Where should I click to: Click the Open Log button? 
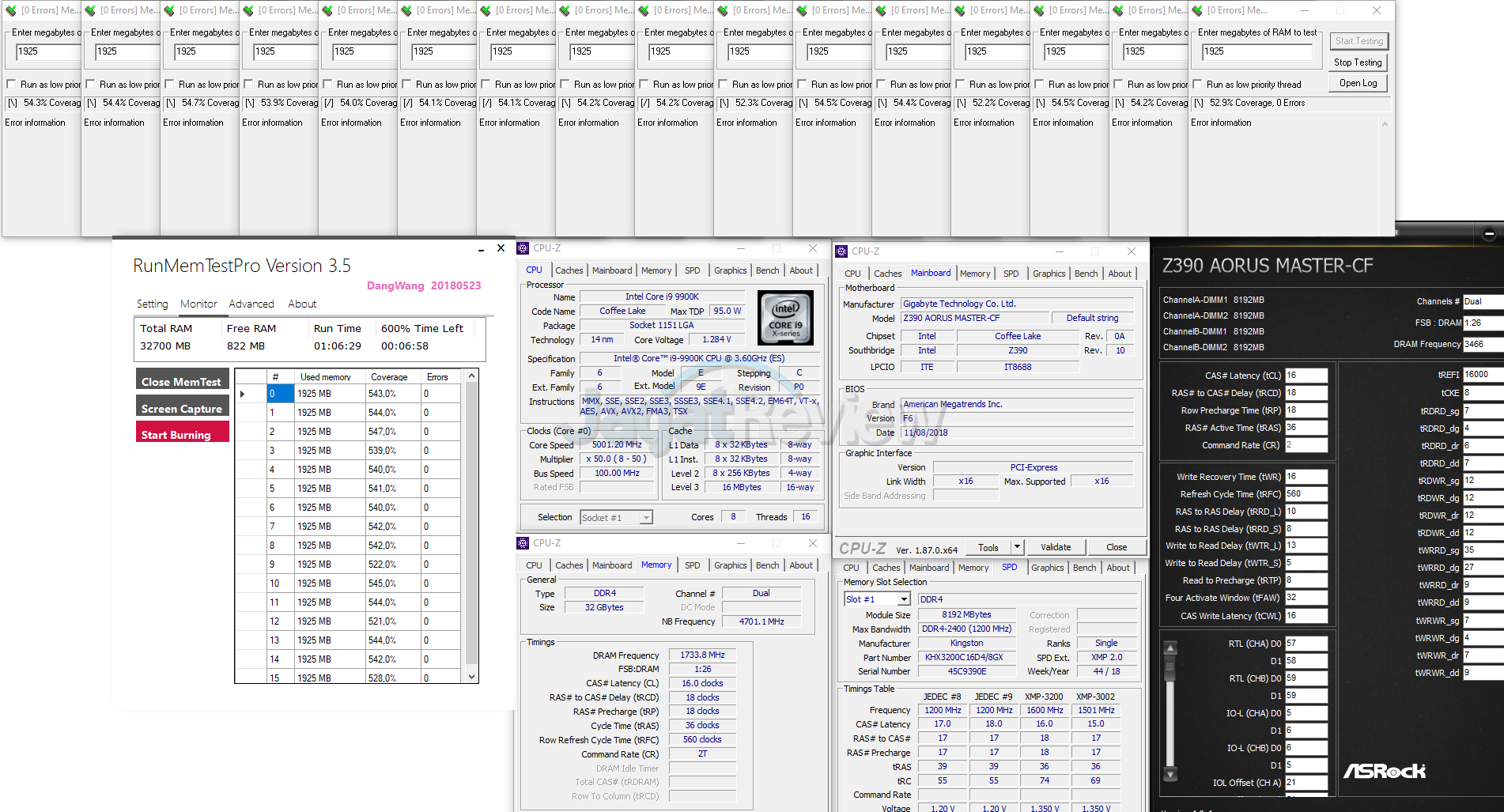(x=1358, y=83)
